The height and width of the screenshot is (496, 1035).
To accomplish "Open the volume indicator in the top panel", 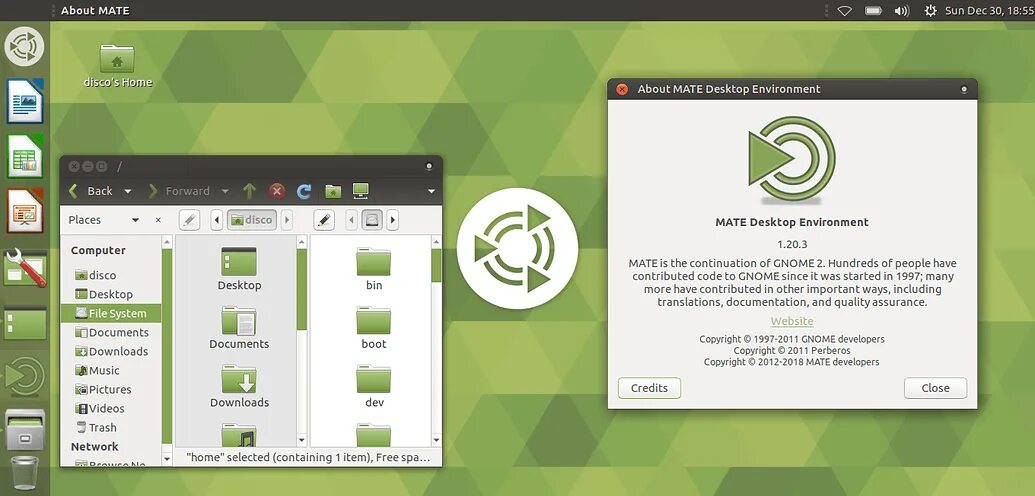I will (x=901, y=11).
